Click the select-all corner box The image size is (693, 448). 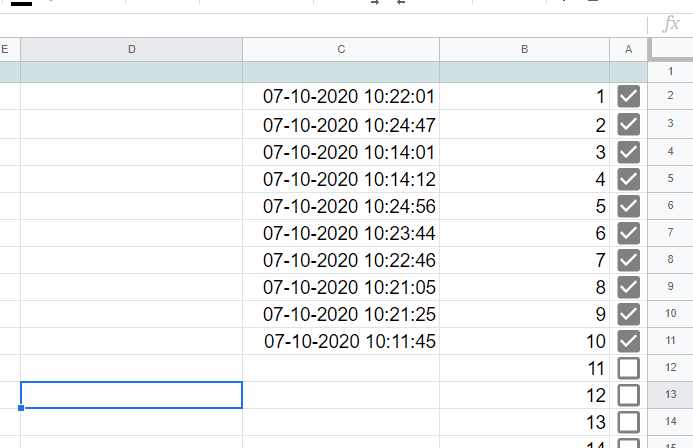[x=670, y=49]
